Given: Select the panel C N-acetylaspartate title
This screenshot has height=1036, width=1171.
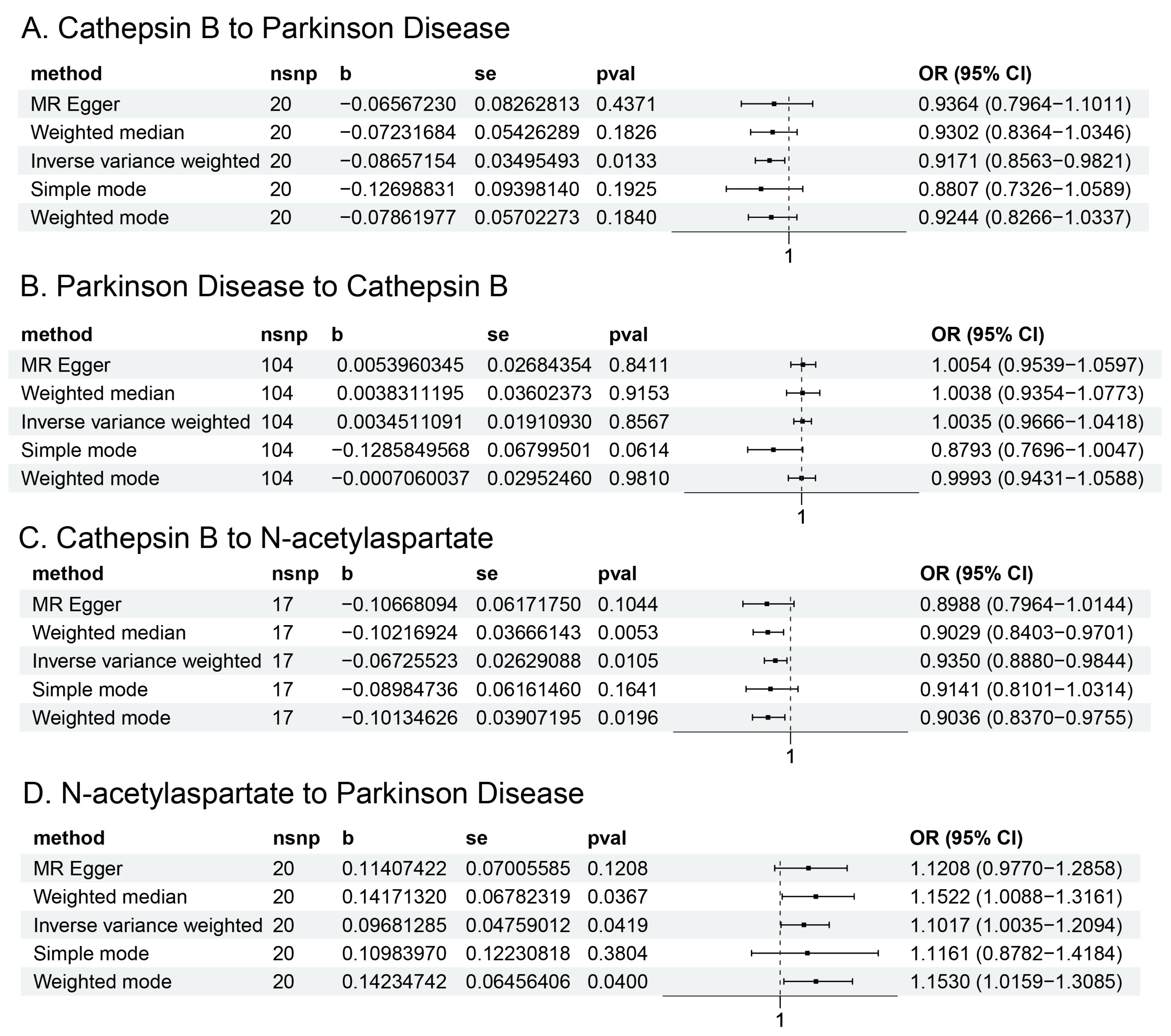Looking at the screenshot, I should [255, 538].
